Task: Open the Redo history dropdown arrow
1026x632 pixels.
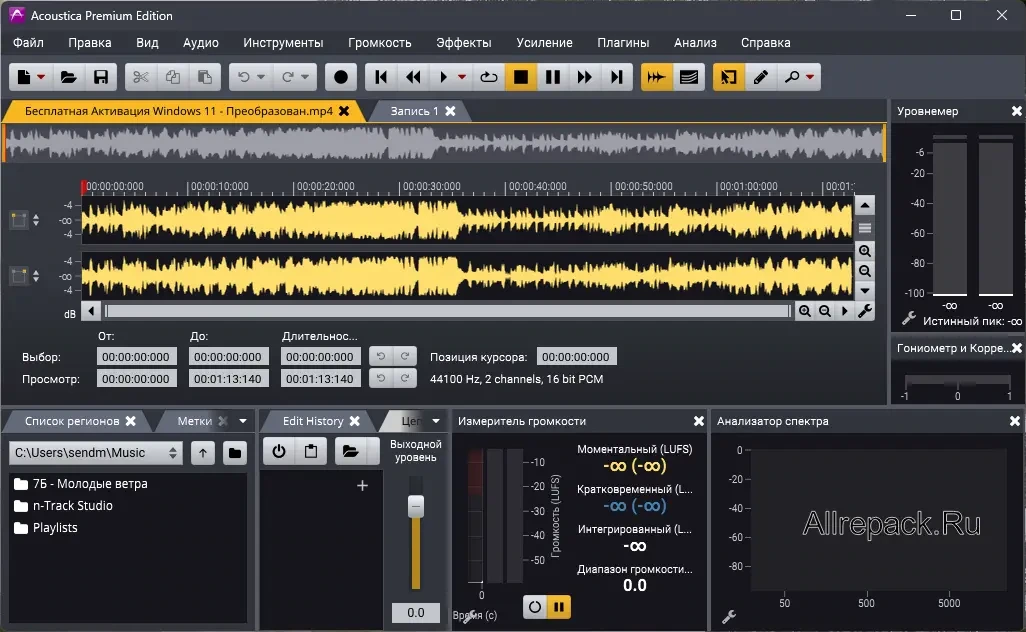Action: 305,77
